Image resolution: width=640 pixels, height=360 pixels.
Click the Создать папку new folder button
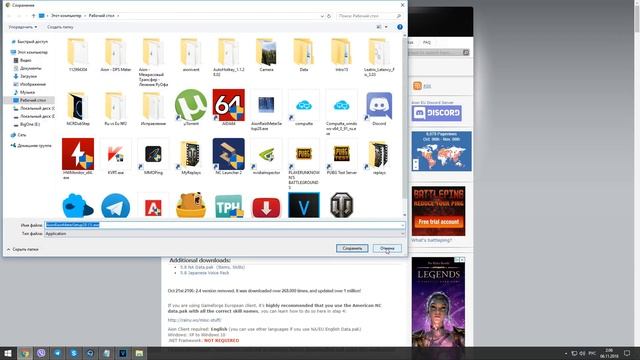(60, 27)
